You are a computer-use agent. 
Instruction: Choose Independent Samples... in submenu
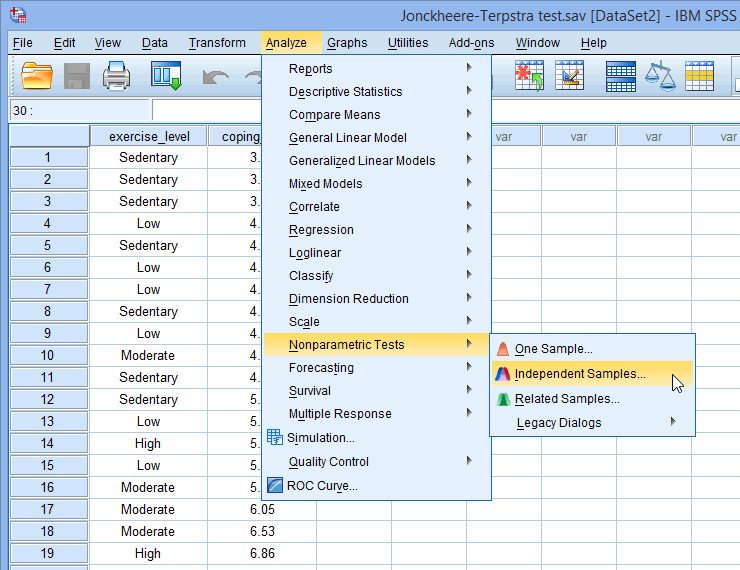pos(592,374)
